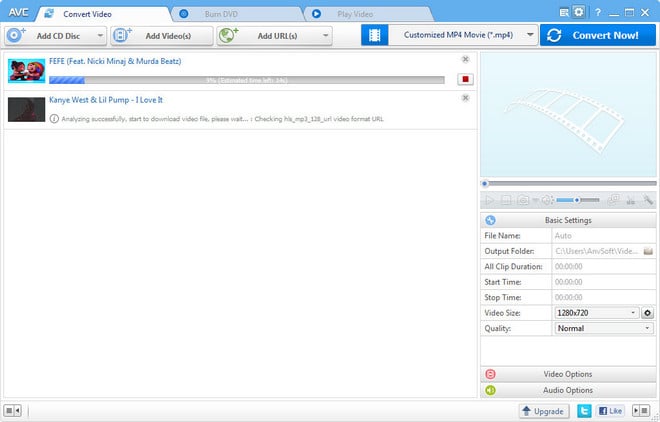Click the FEFE download progress bar
Viewport: 660px width, 422px height.
click(247, 80)
